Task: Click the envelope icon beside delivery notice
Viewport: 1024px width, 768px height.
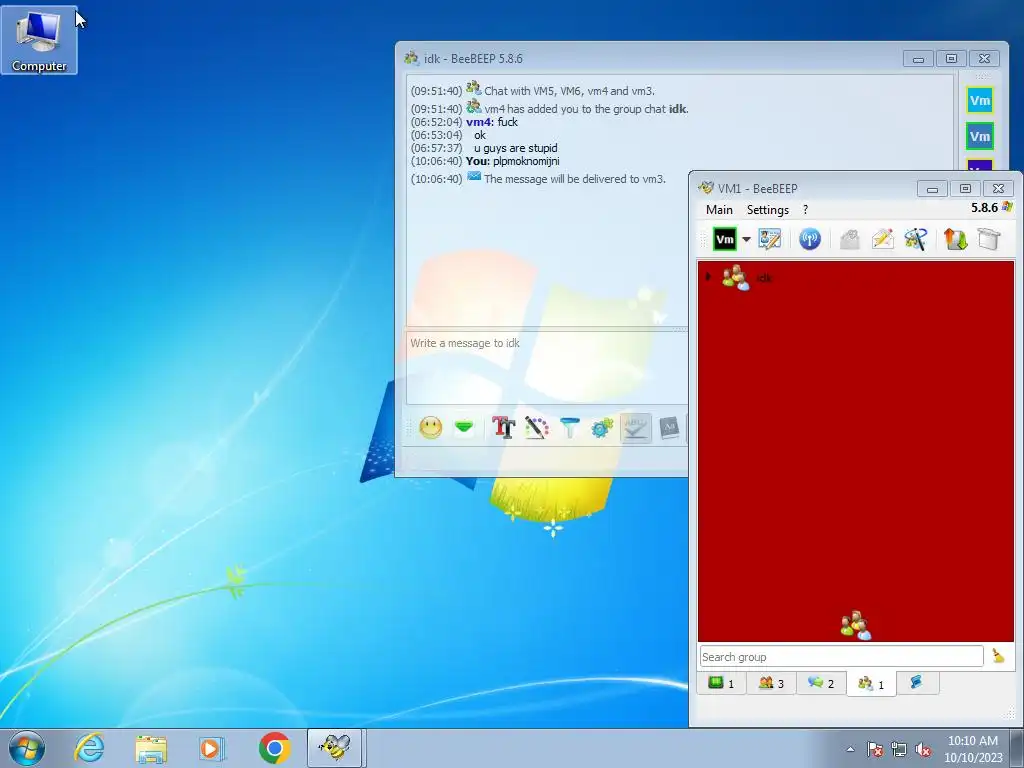Action: (x=474, y=176)
